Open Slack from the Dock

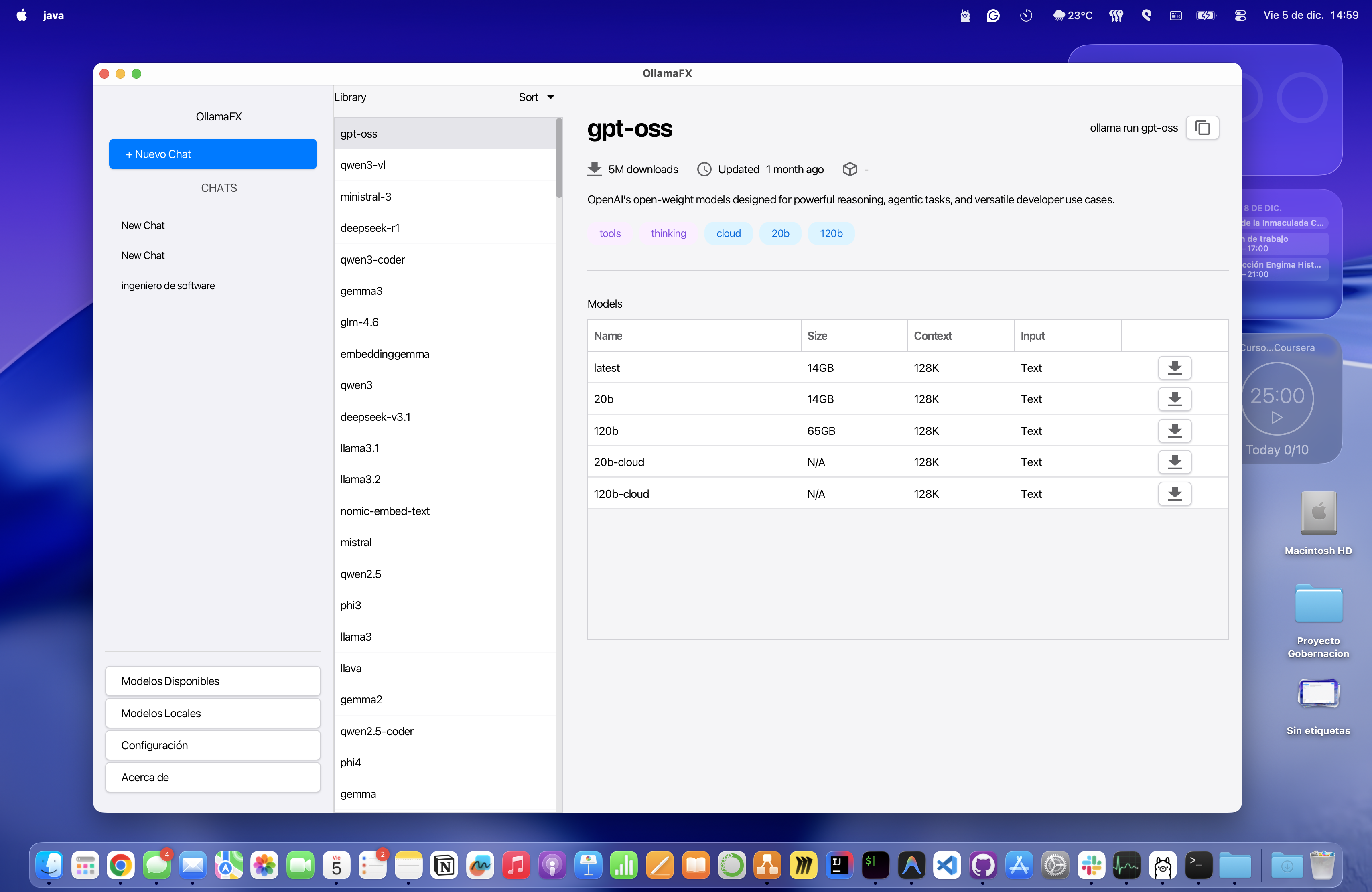(1091, 865)
